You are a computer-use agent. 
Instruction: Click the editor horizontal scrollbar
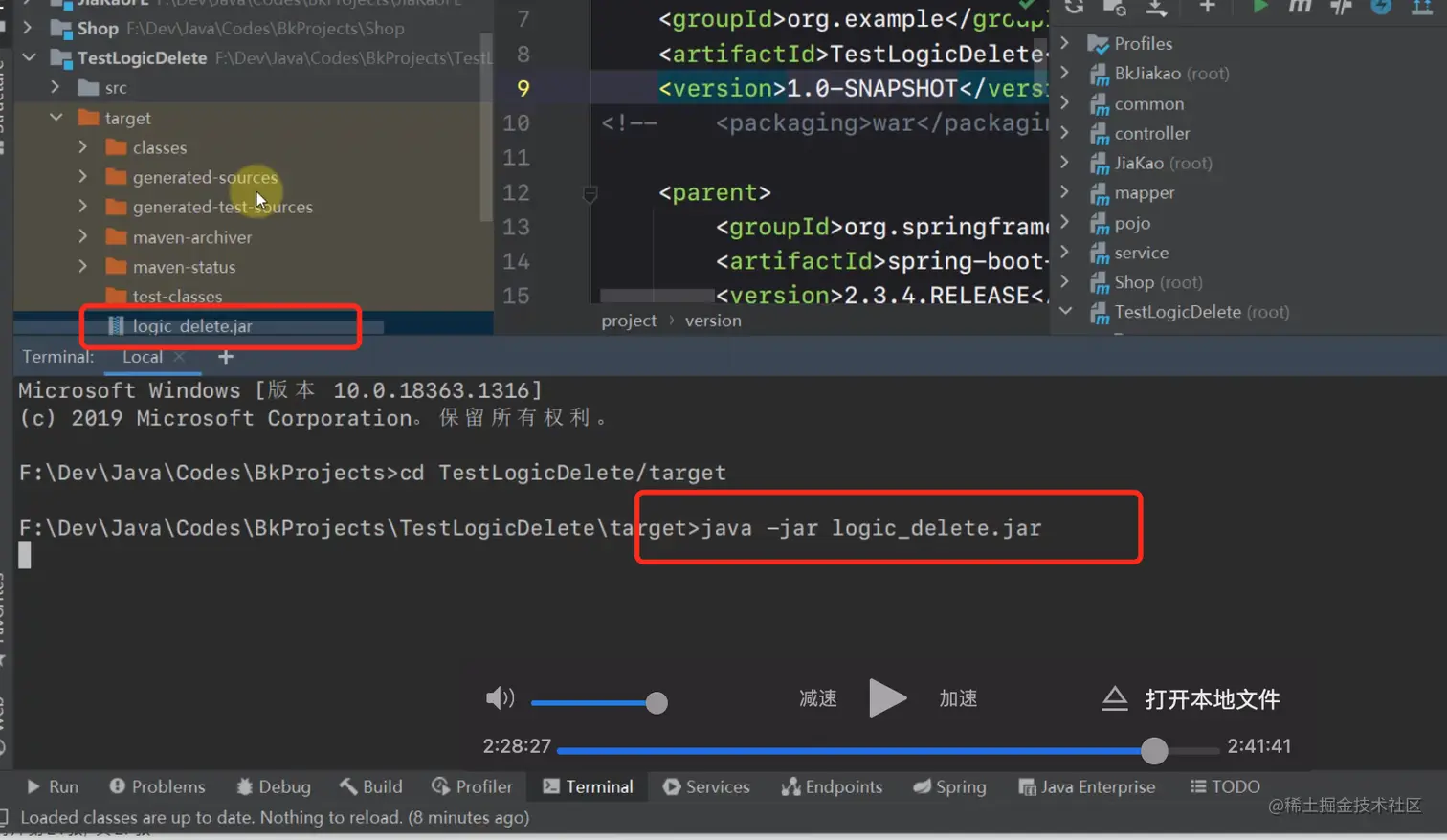[x=657, y=296]
